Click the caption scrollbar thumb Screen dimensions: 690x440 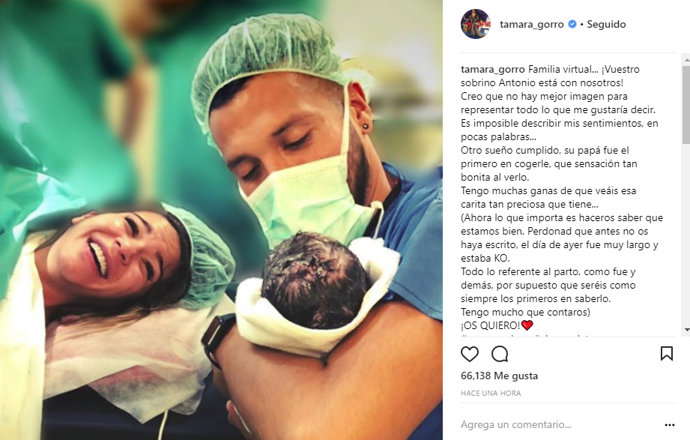point(686,105)
